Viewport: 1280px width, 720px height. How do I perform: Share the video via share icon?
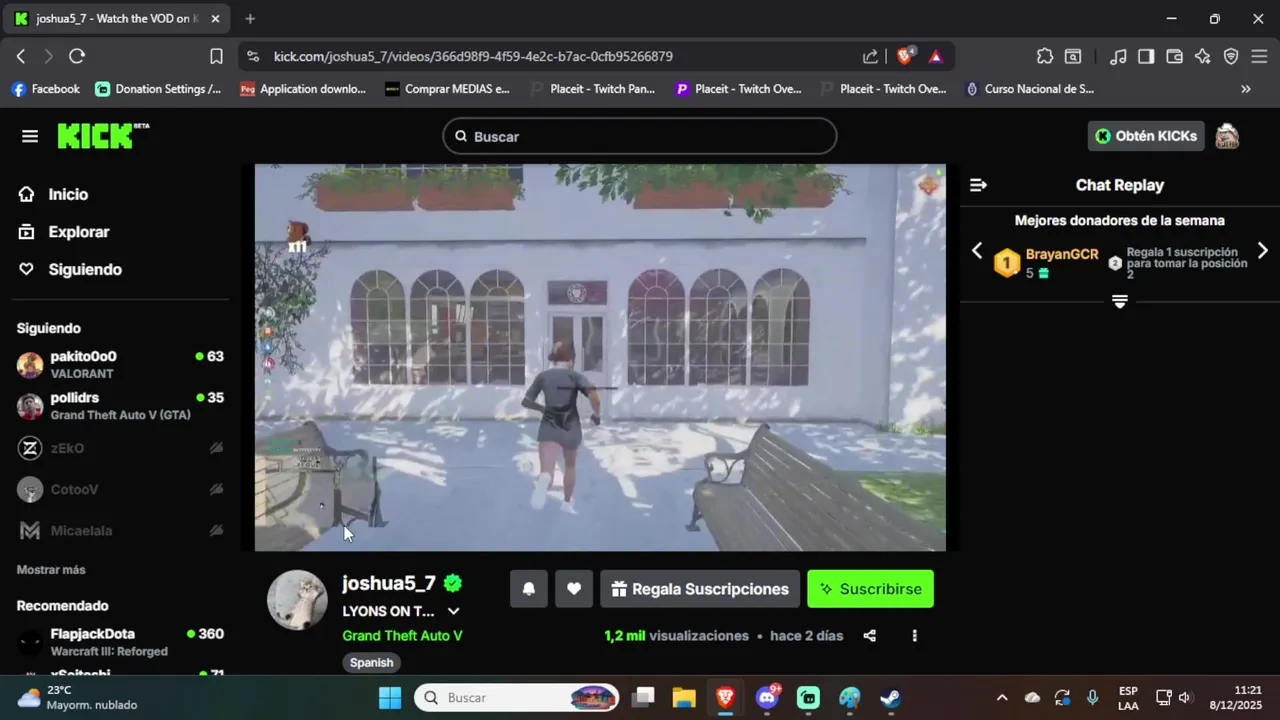click(x=870, y=636)
